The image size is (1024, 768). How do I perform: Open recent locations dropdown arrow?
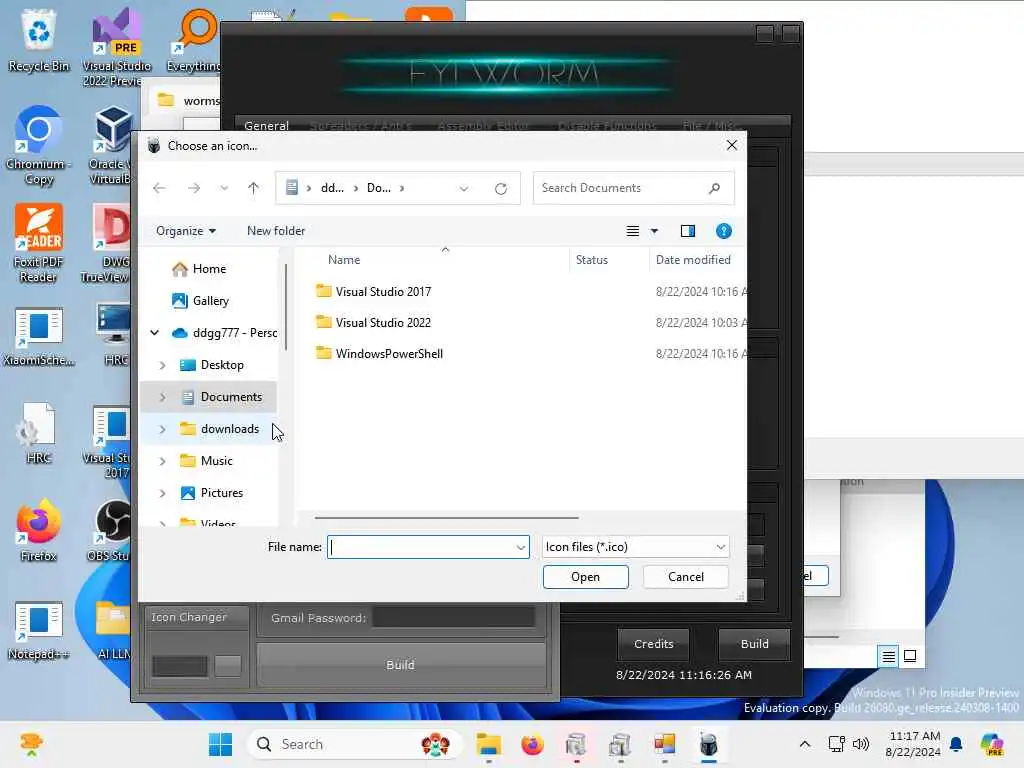click(x=224, y=188)
